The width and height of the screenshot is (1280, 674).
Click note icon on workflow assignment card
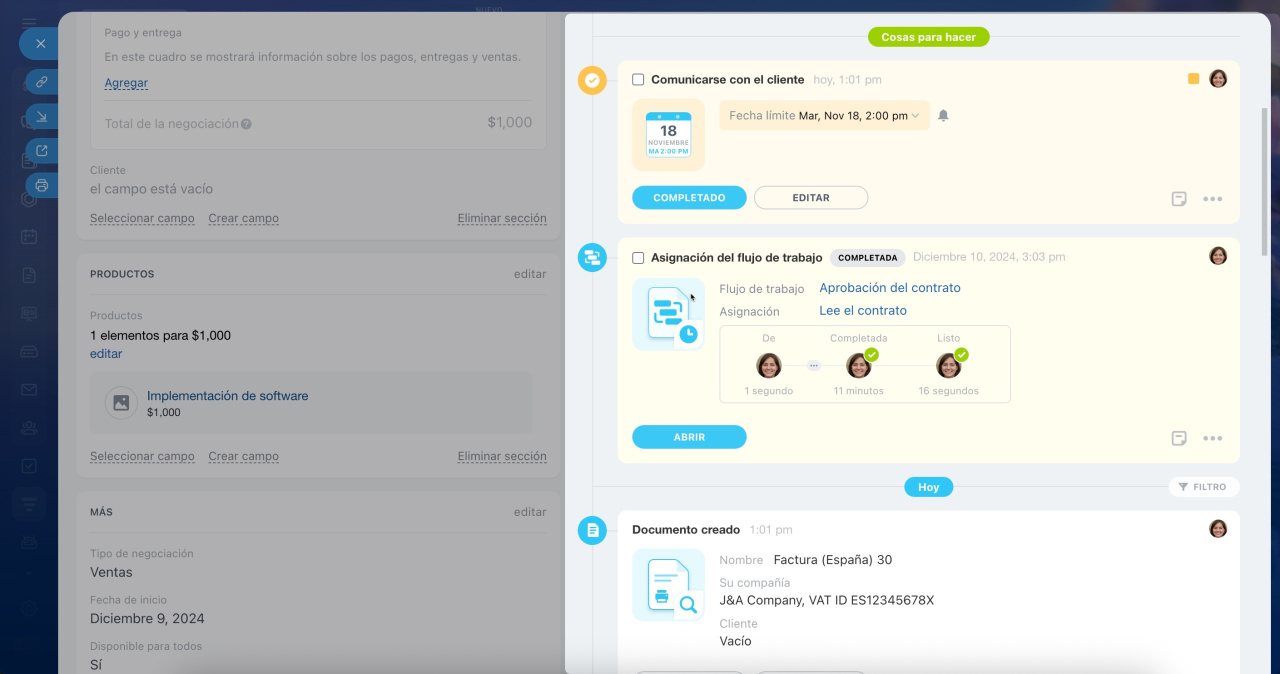tap(1179, 438)
